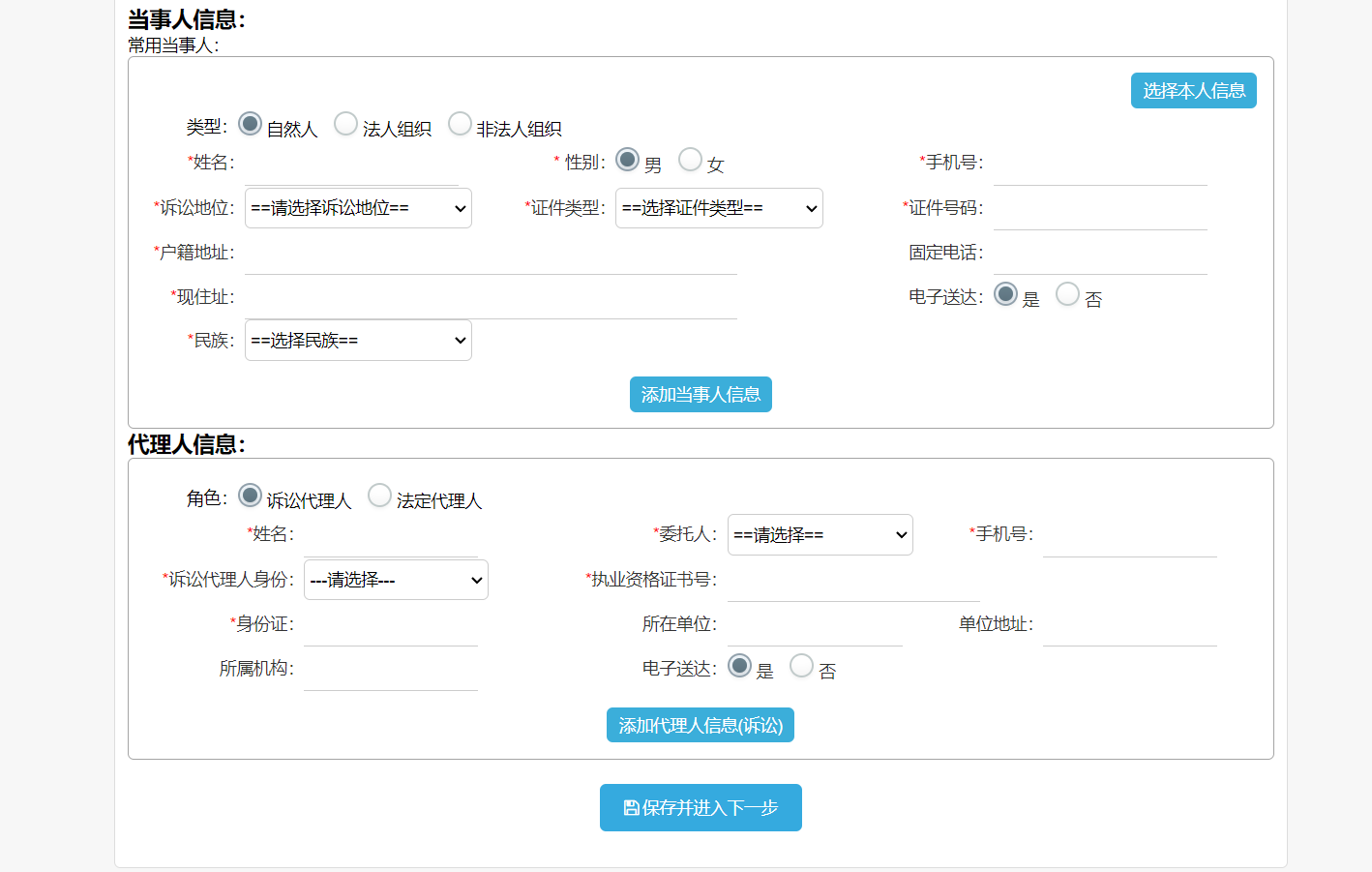
Task: Open the 民族 dropdown
Action: pyautogui.click(x=358, y=341)
